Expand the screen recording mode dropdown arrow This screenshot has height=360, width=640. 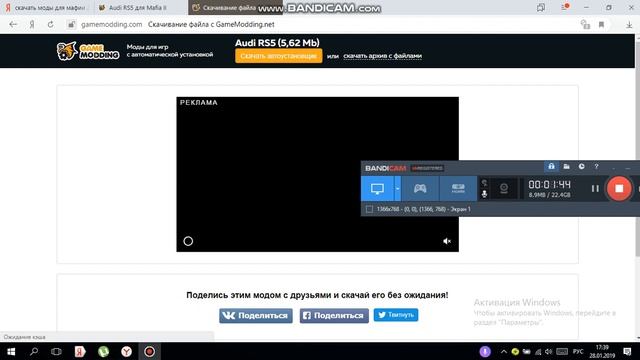(x=398, y=189)
